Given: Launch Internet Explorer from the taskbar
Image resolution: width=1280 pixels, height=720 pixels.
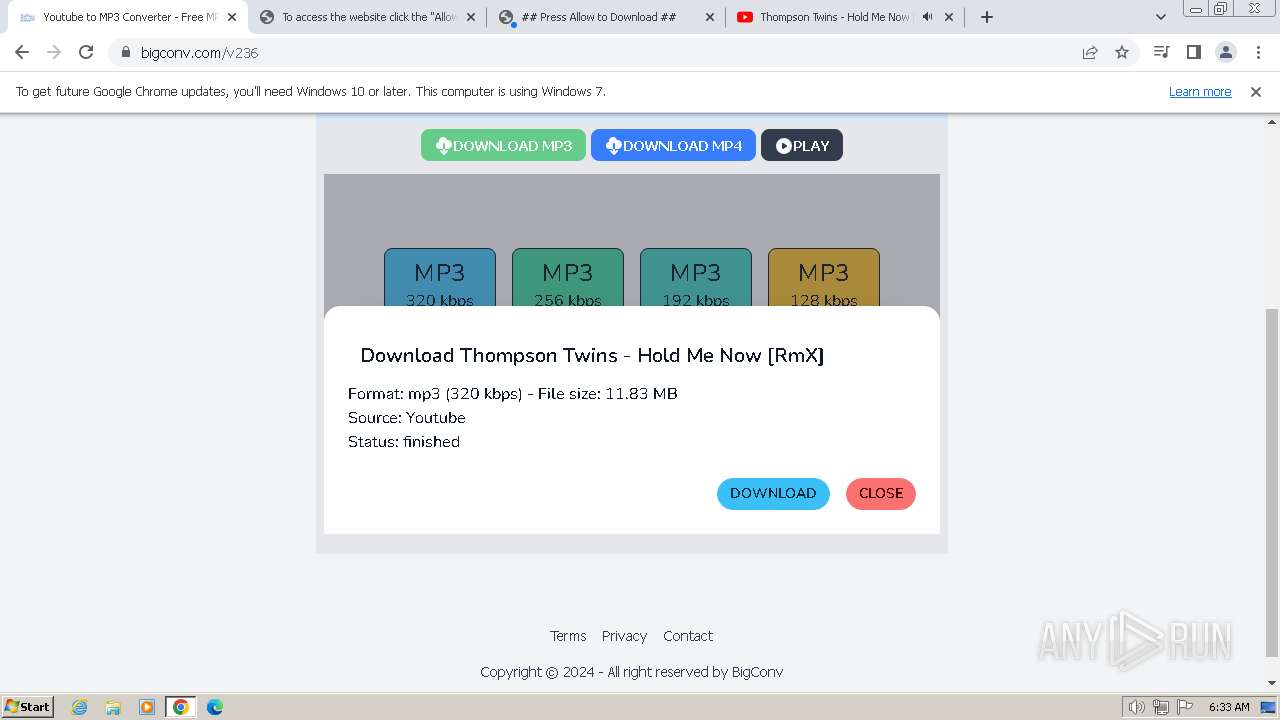Looking at the screenshot, I should click(x=80, y=707).
